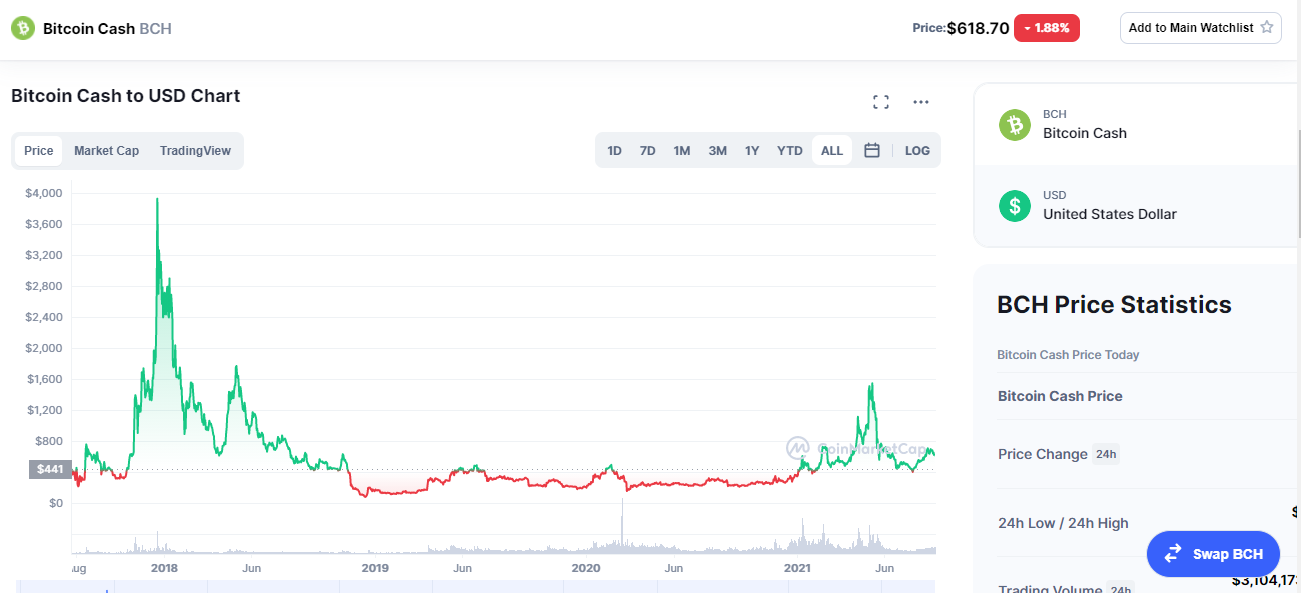This screenshot has height=593, width=1301.
Task: Select the 1Y time range
Action: [x=752, y=151]
